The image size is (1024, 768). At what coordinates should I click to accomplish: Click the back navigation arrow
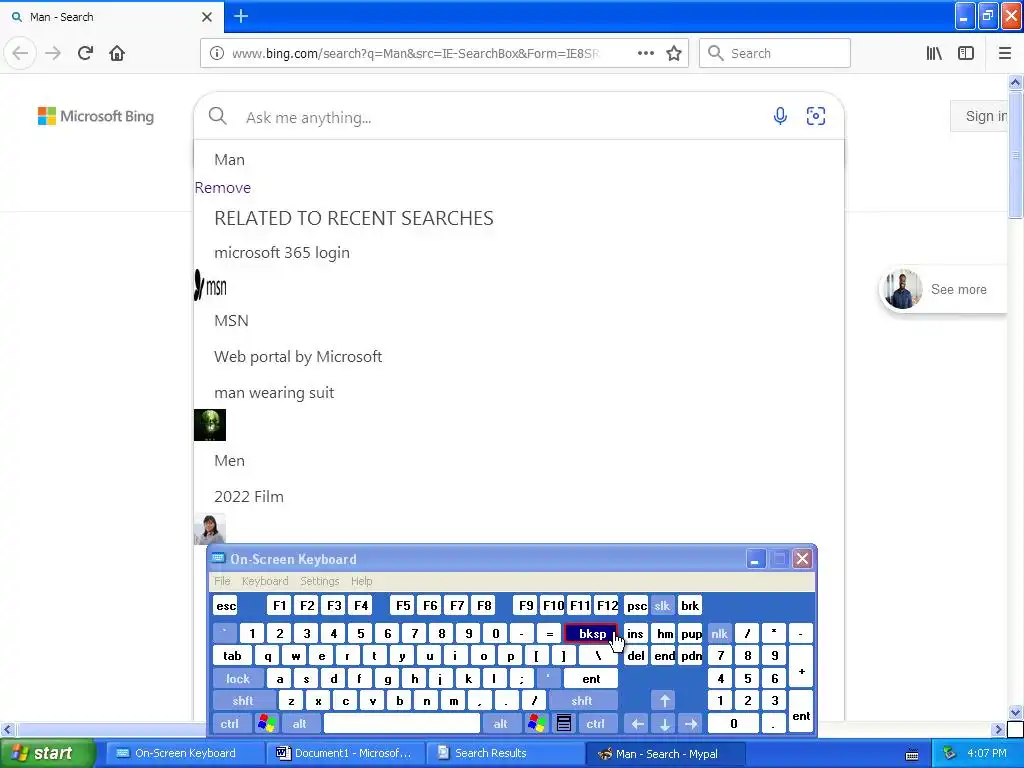click(20, 53)
